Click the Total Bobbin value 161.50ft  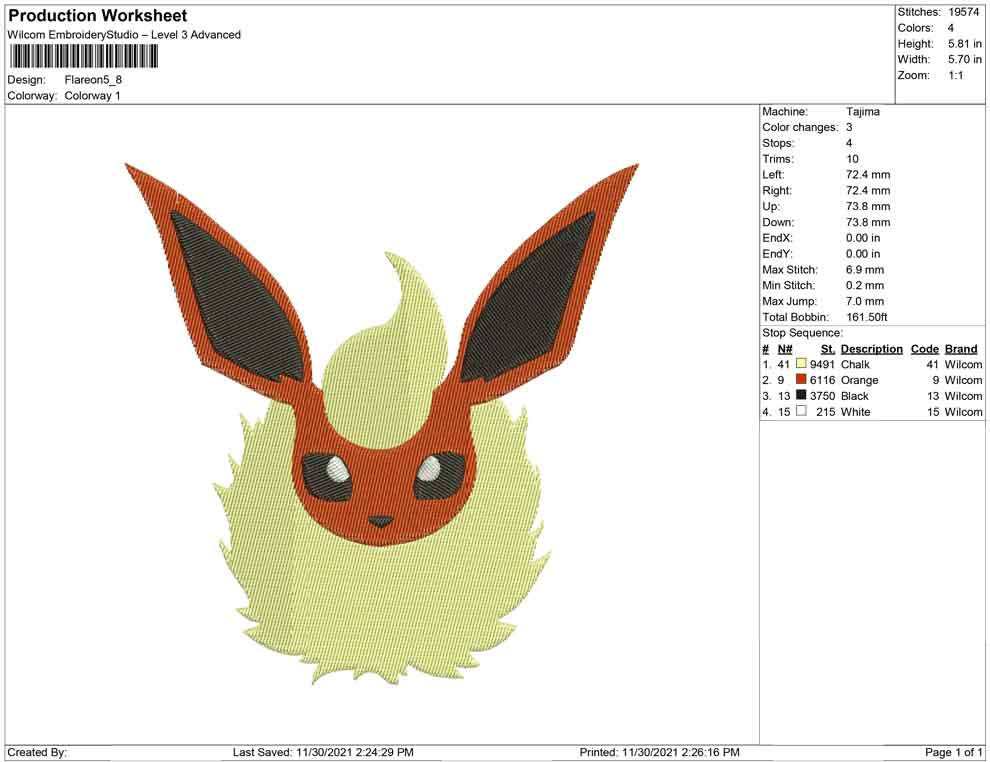(869, 317)
